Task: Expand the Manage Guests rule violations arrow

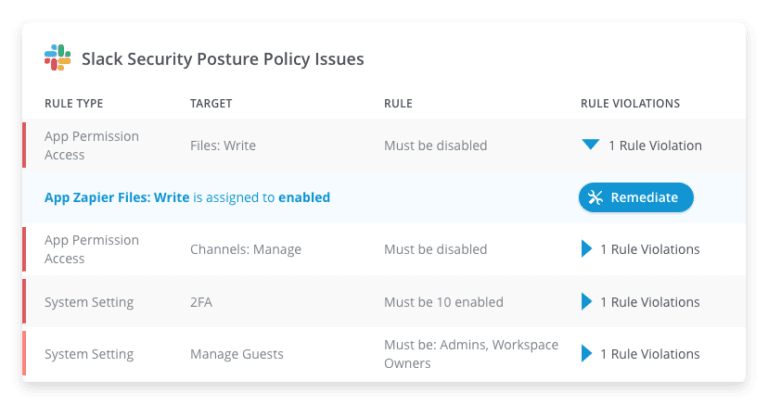Action: coord(586,354)
